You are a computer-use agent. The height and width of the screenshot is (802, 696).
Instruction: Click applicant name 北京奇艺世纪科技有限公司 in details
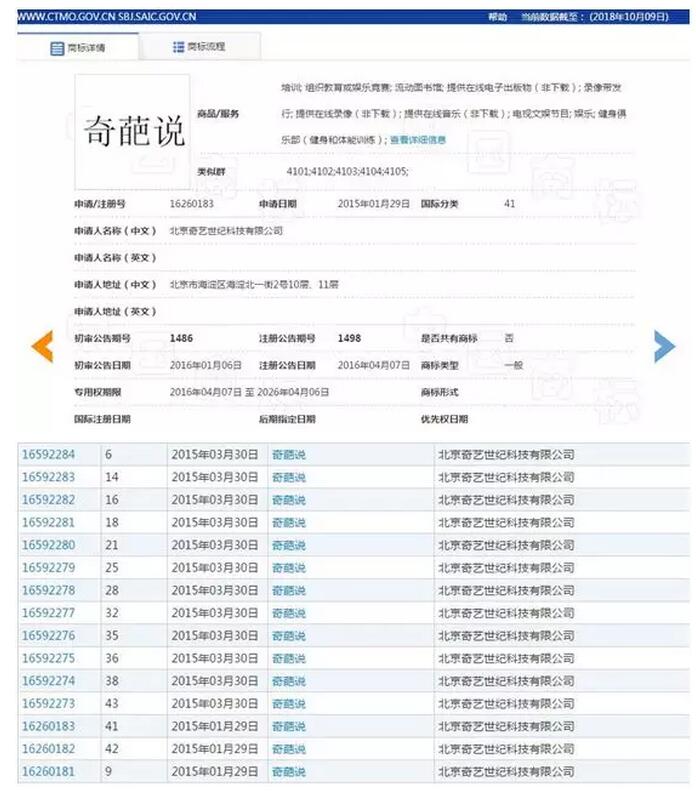pyautogui.click(x=226, y=231)
